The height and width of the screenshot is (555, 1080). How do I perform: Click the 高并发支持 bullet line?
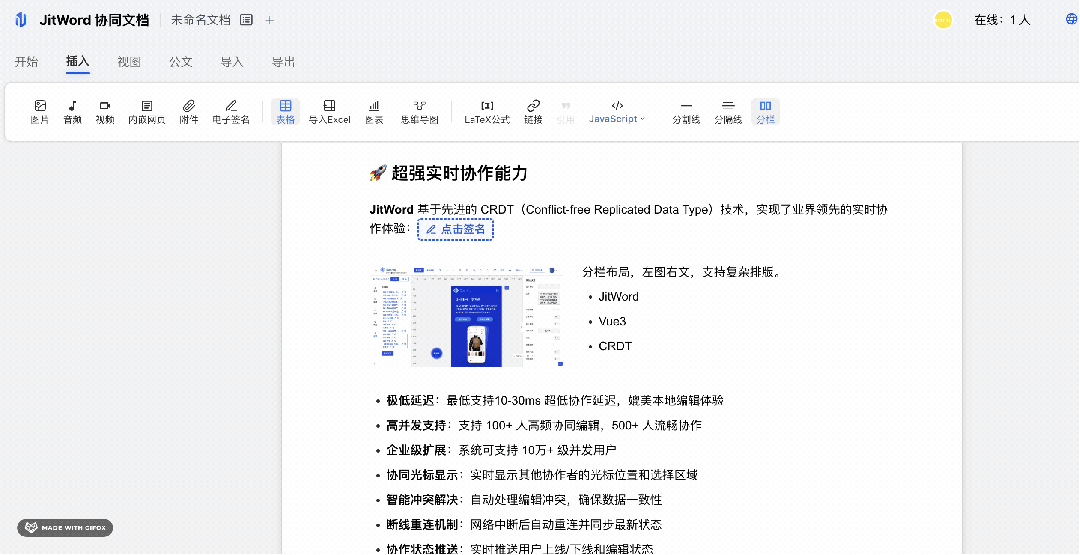point(544,426)
